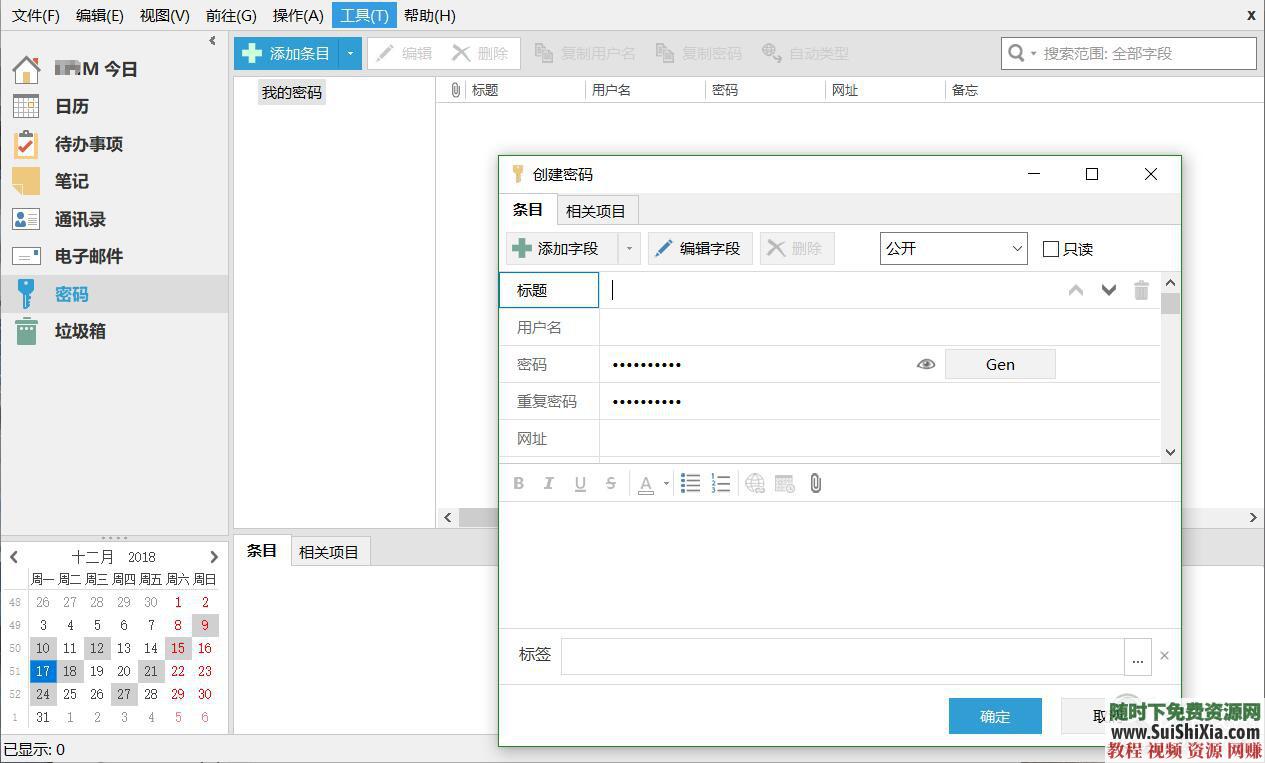Image resolution: width=1265 pixels, height=763 pixels.
Task: Open the search scope dropdown
Action: point(1031,52)
